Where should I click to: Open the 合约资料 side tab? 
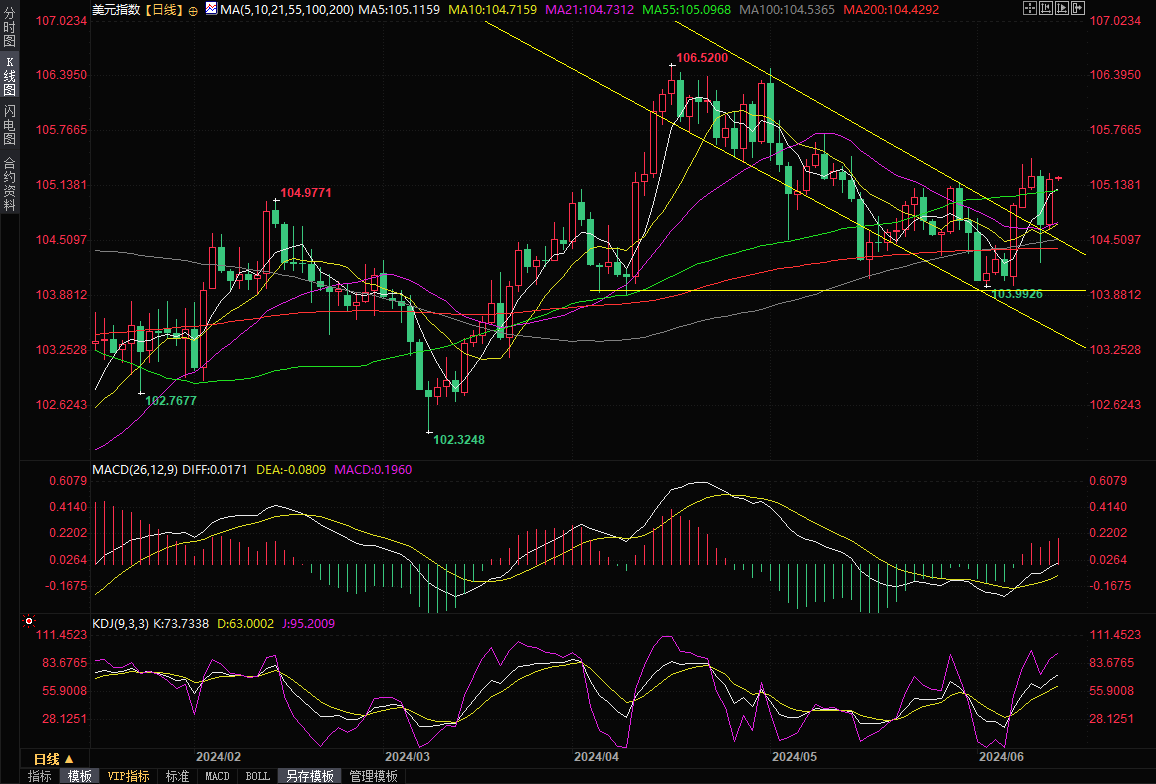click(x=9, y=183)
